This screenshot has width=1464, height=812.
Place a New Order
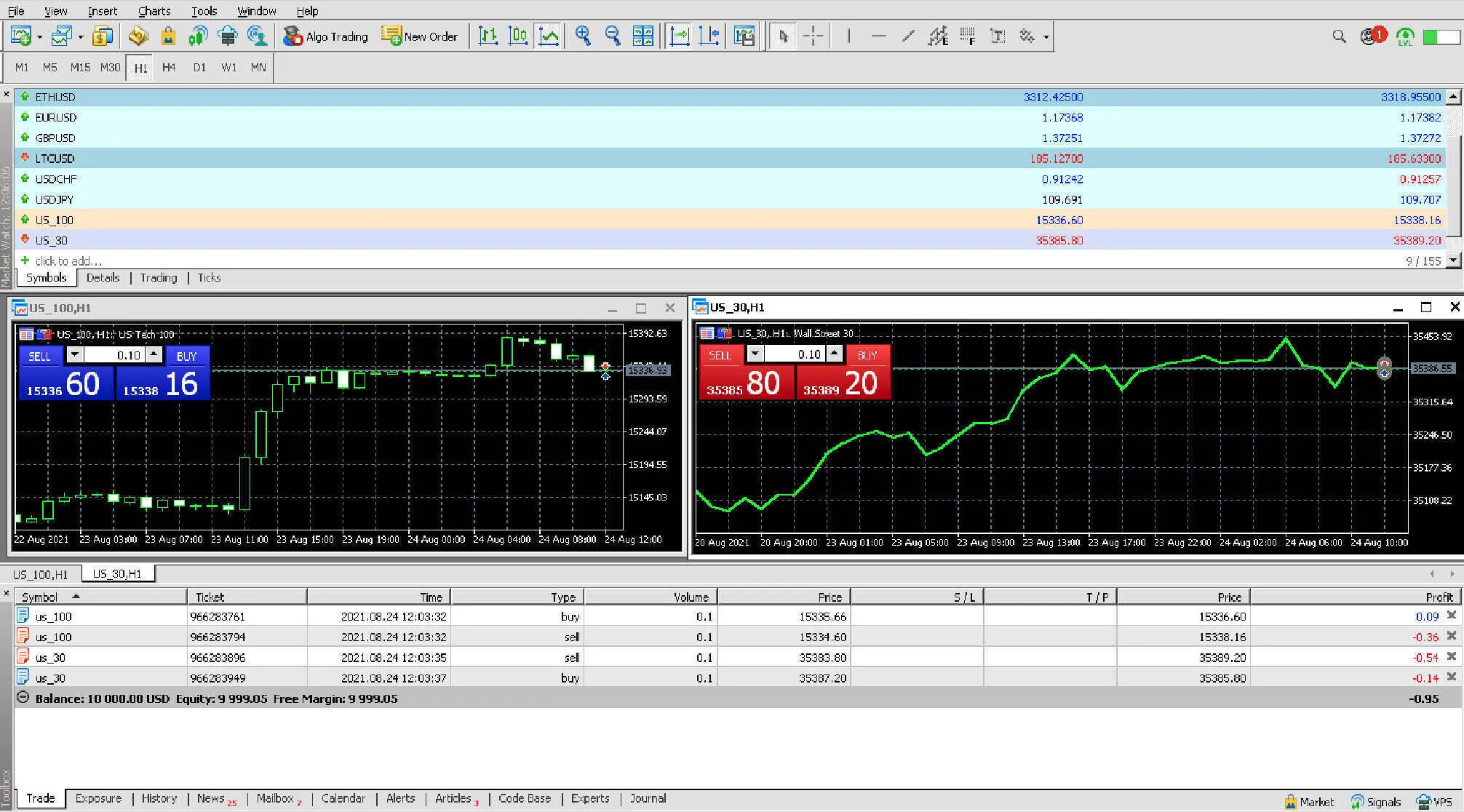click(421, 36)
